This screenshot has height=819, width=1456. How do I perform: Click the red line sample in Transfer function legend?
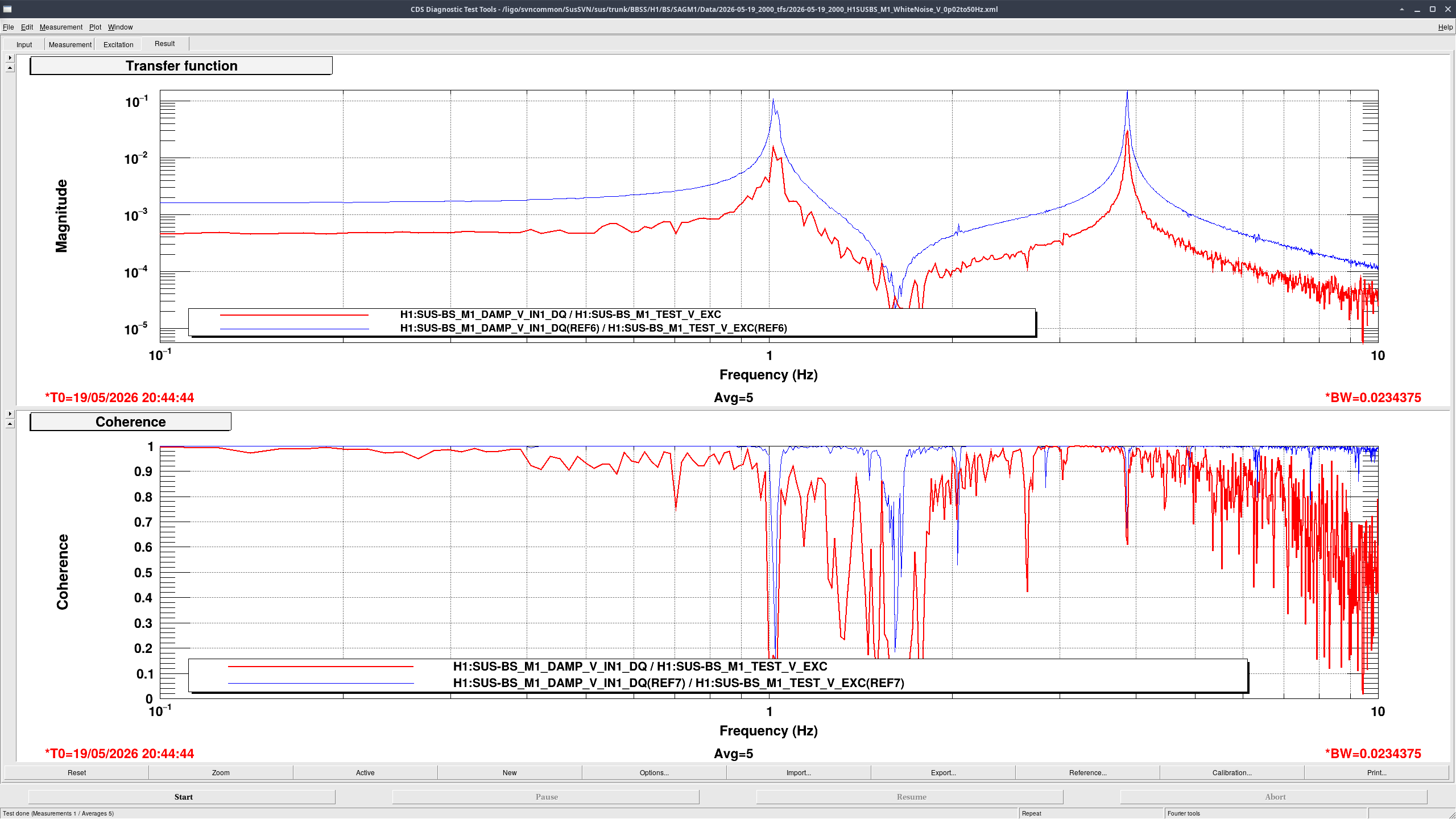294,315
